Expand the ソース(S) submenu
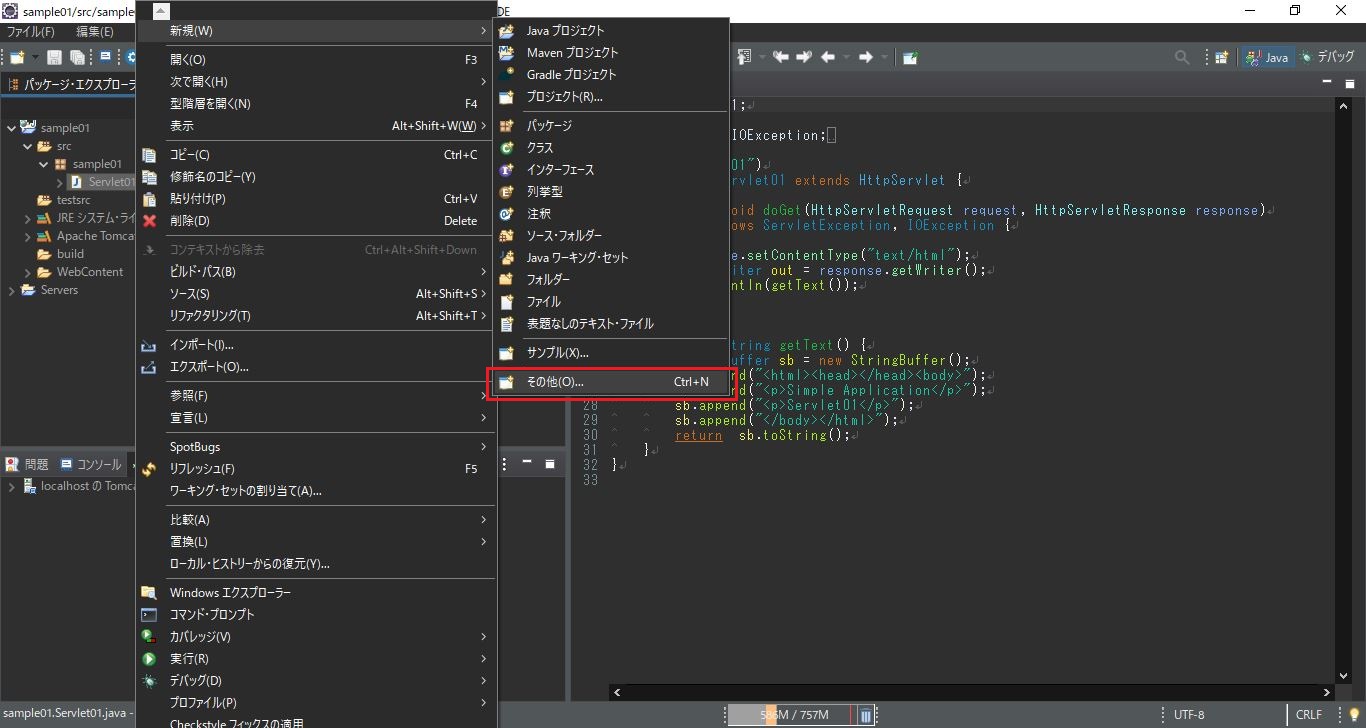The height and width of the screenshot is (728, 1366). click(316, 294)
